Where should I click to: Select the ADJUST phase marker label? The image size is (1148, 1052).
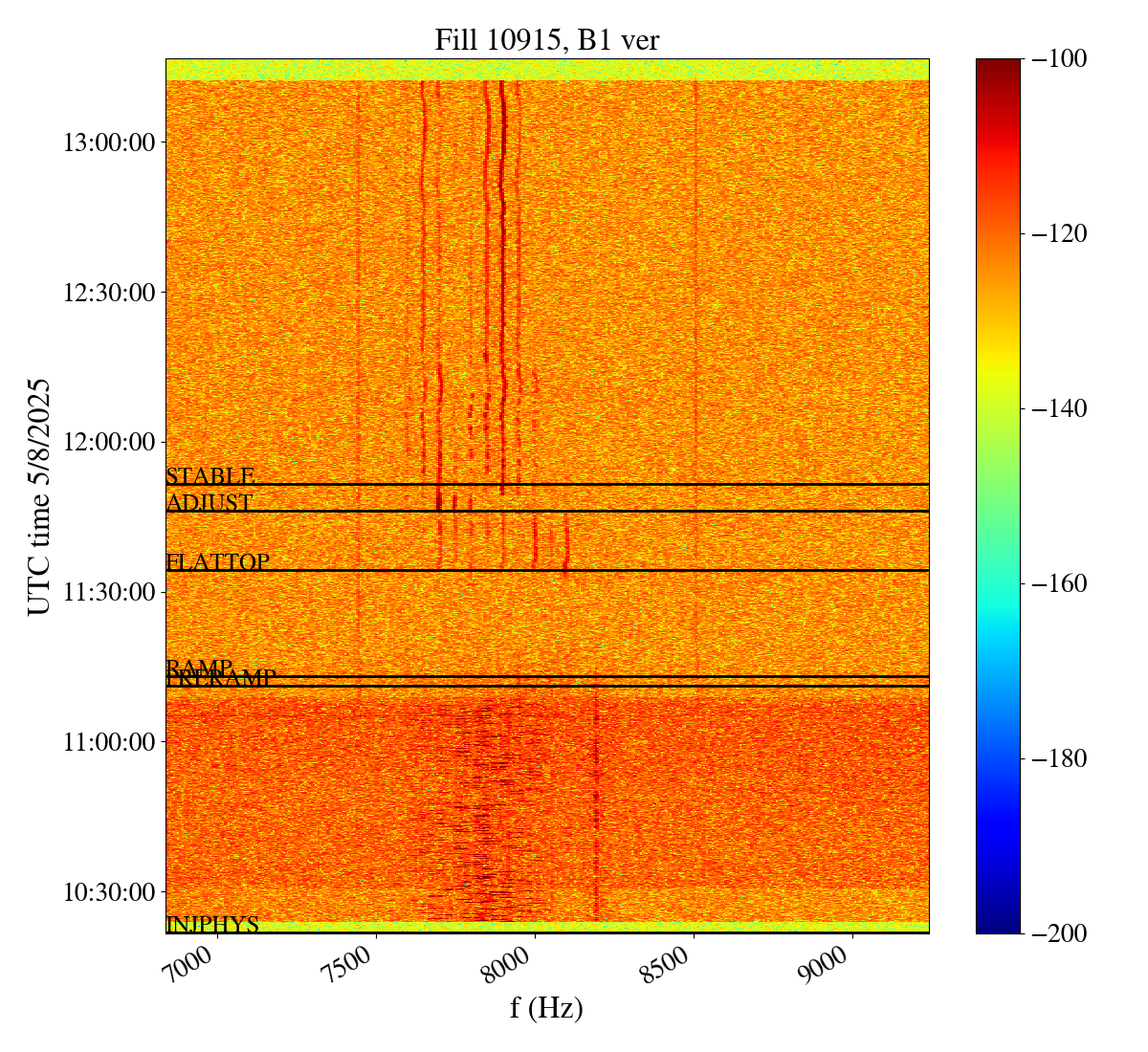tap(210, 503)
